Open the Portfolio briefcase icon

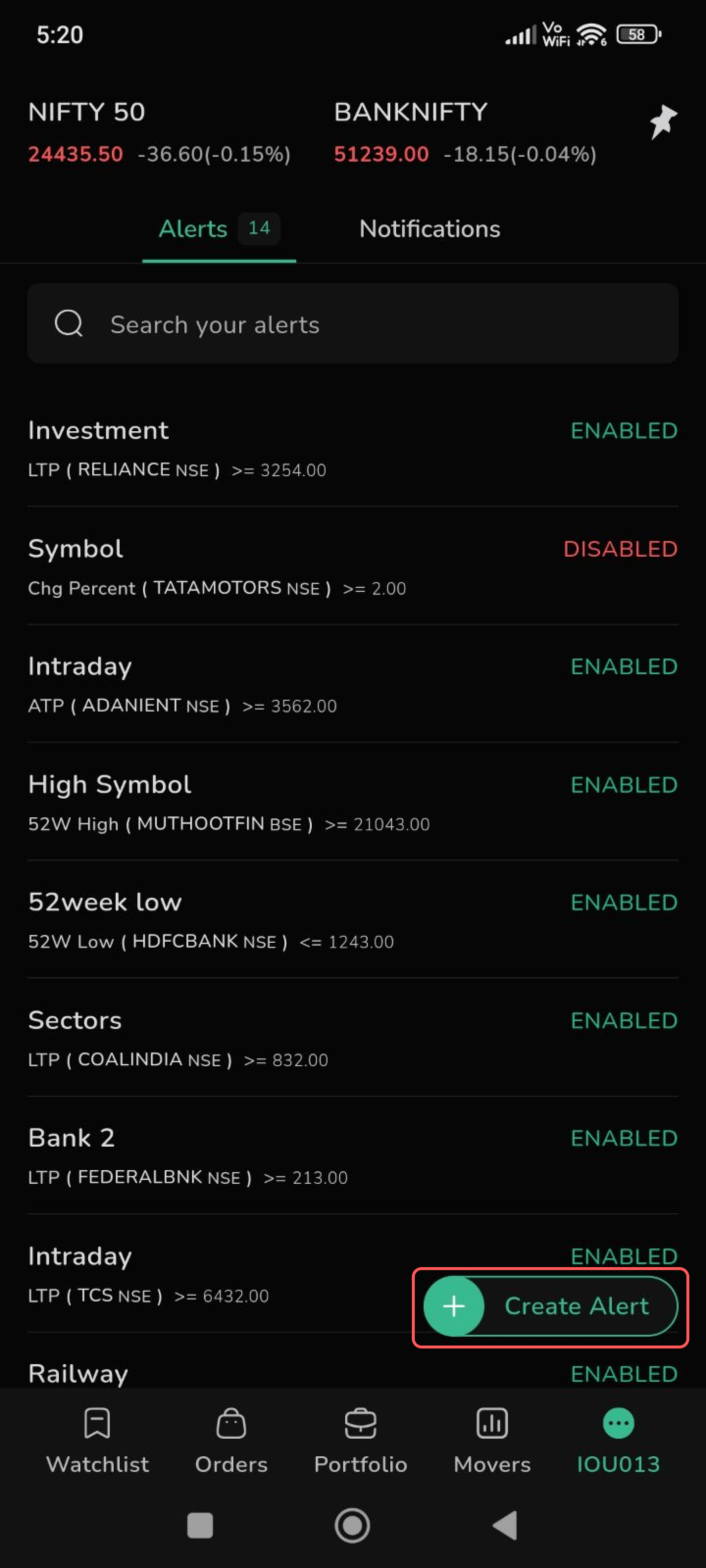pos(360,1423)
